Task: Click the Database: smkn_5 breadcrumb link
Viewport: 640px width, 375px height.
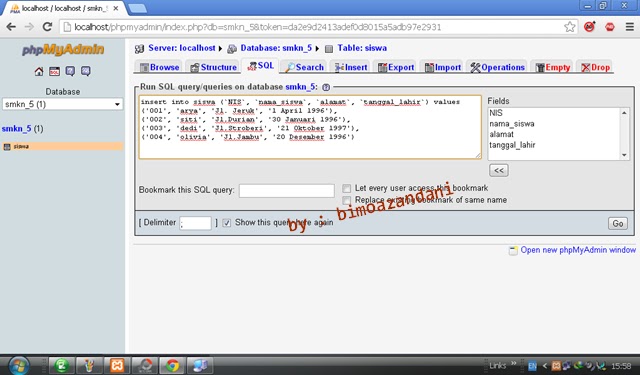Action: [276, 48]
